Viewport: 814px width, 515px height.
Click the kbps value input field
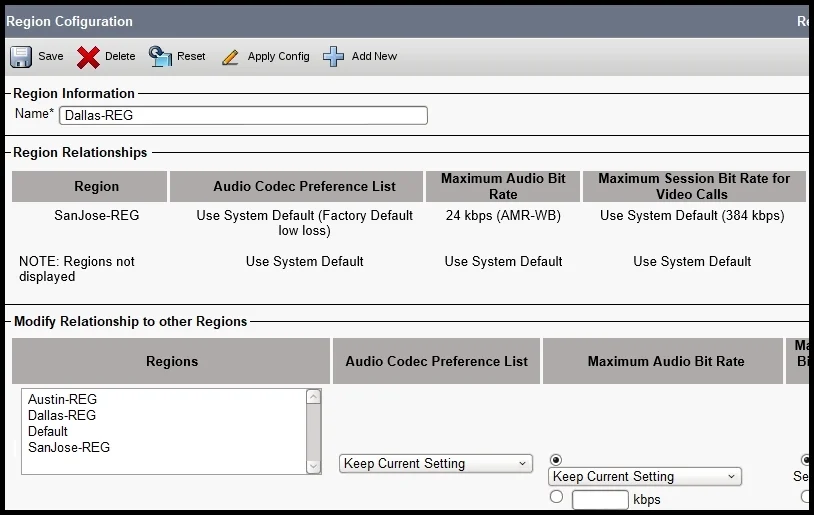coord(600,500)
